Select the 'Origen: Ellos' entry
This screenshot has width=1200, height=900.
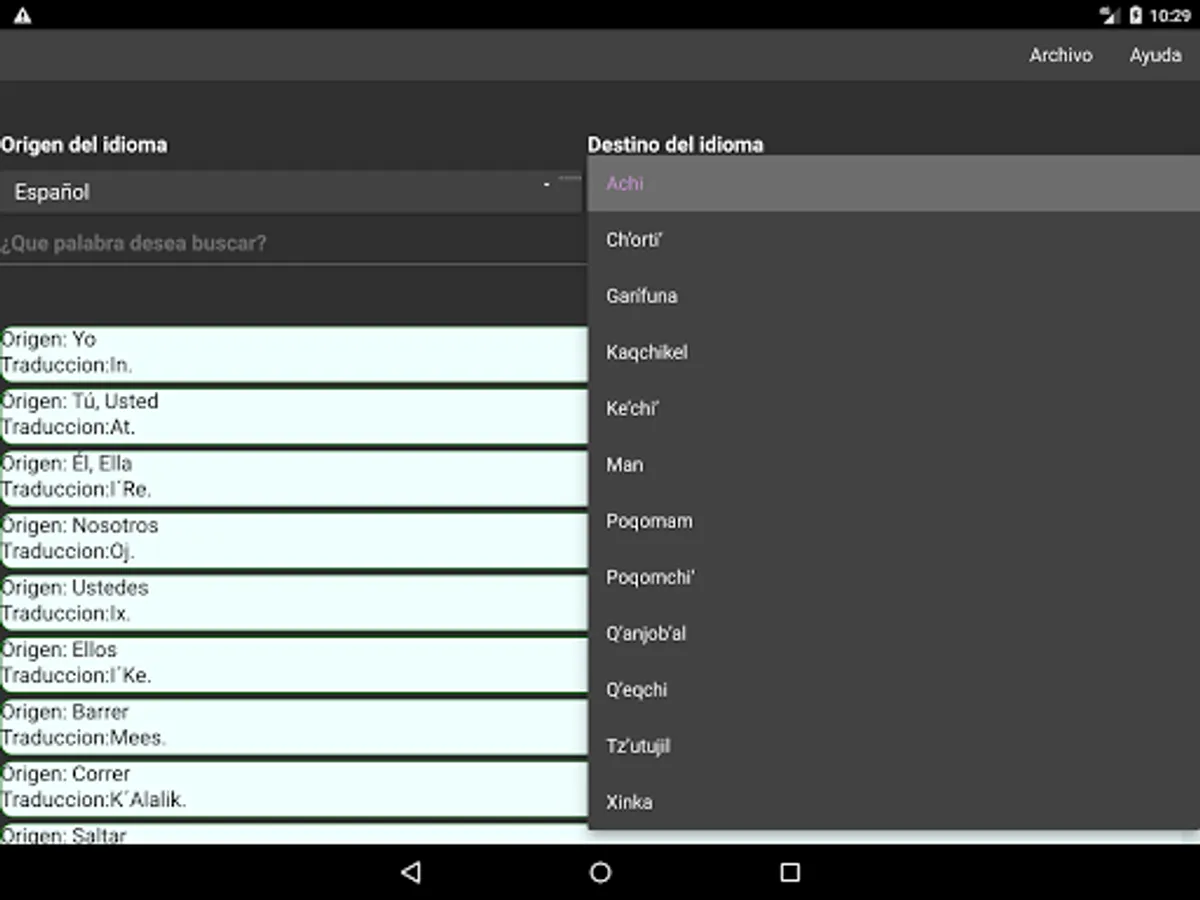(294, 663)
